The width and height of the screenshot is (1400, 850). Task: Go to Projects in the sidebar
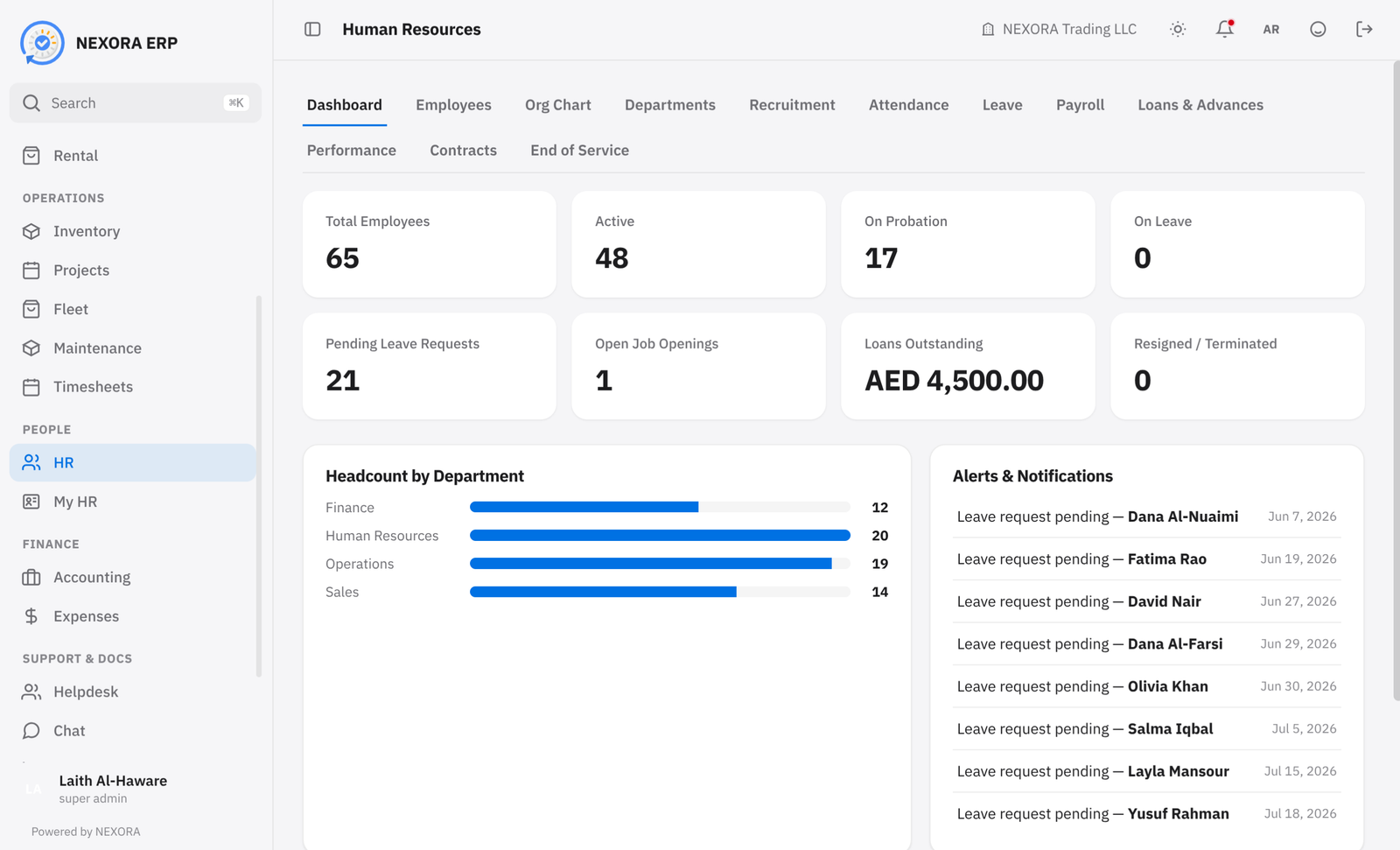[133, 270]
